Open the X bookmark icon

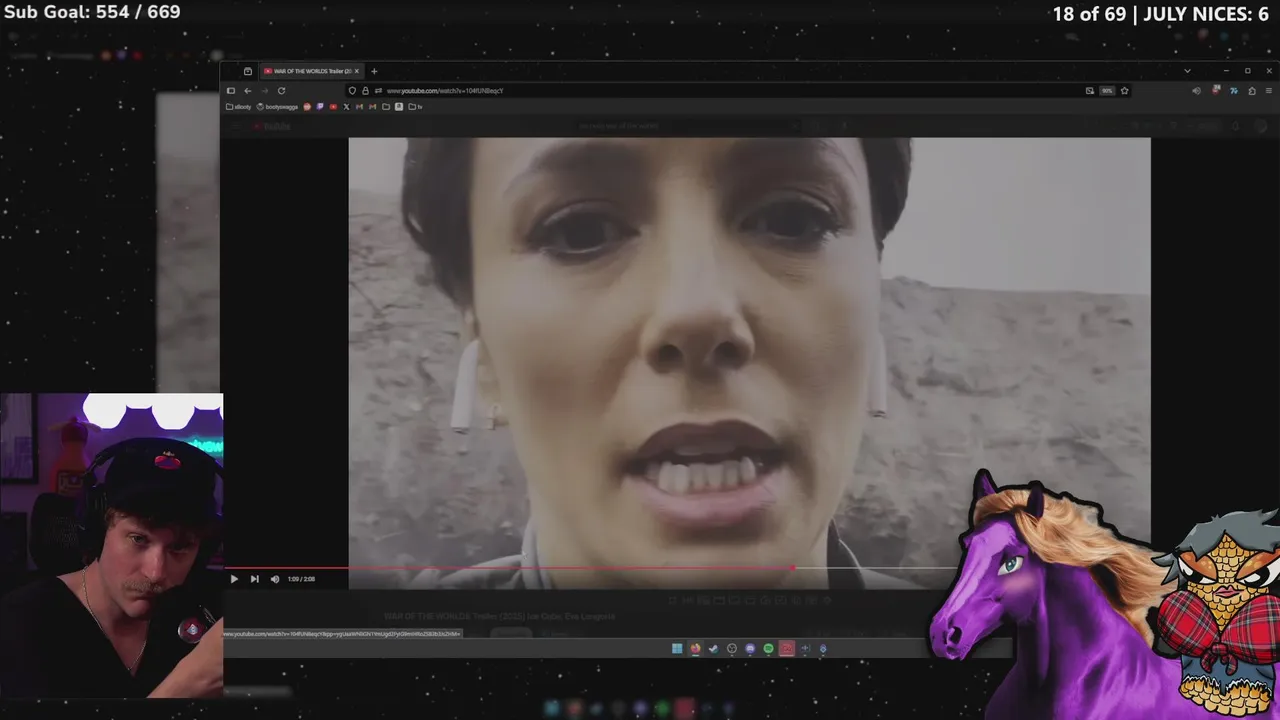click(346, 107)
